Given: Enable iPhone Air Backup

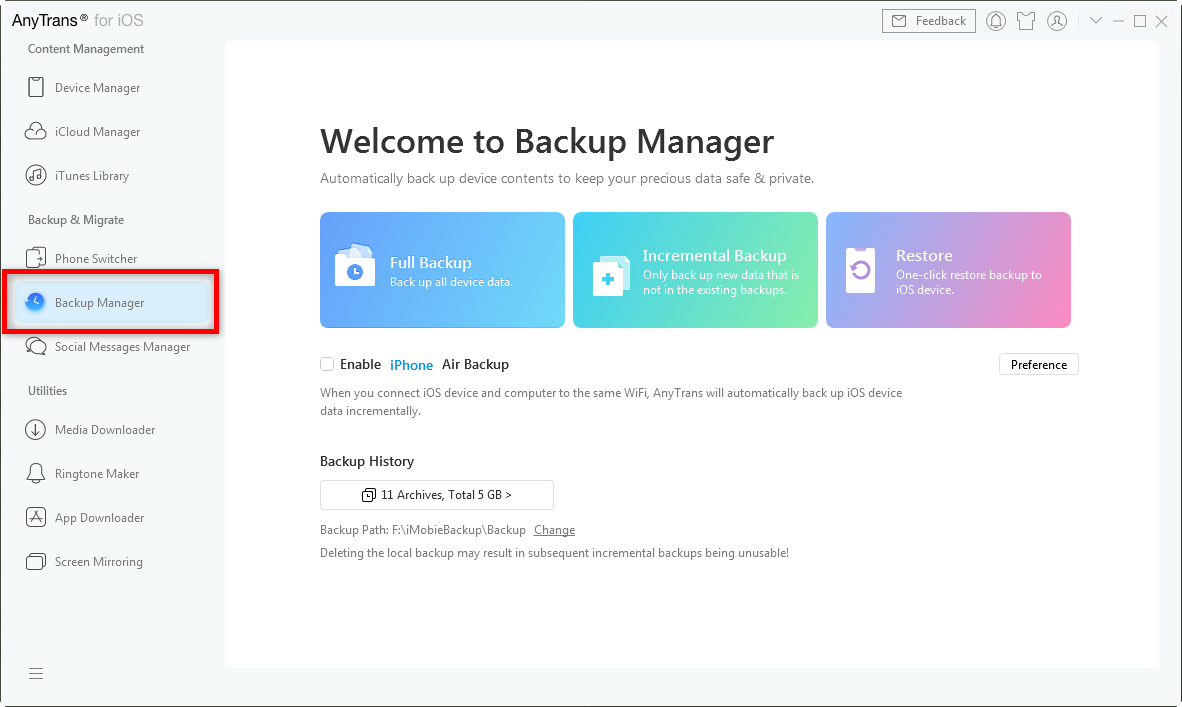Looking at the screenshot, I should pos(327,364).
